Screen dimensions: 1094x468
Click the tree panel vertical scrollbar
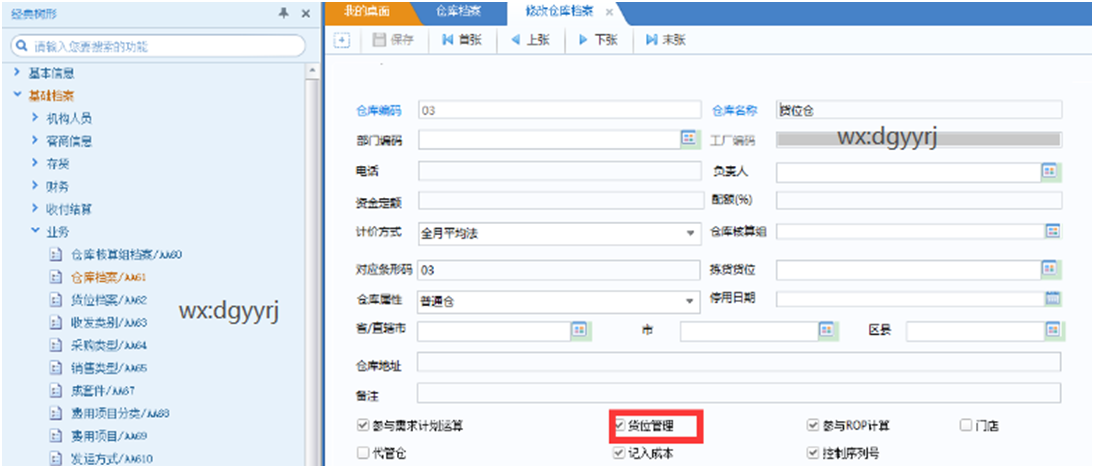(313, 265)
